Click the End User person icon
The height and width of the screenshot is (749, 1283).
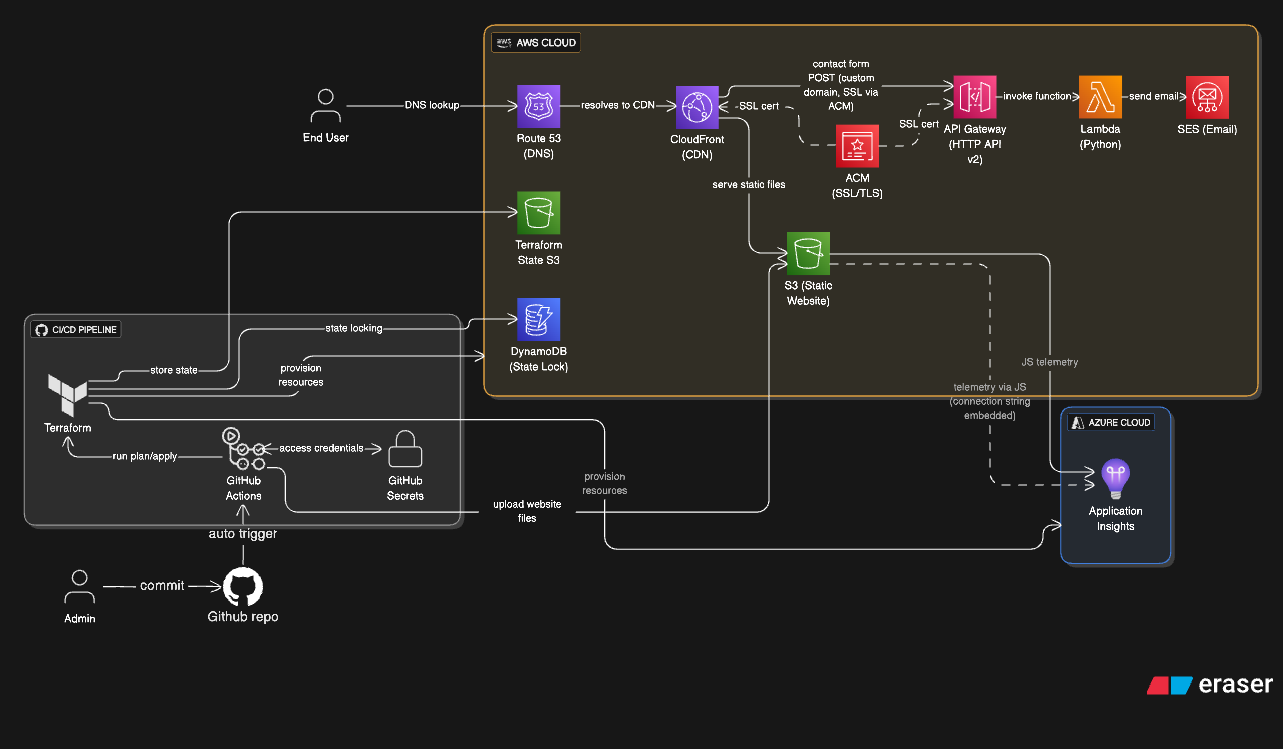(325, 106)
